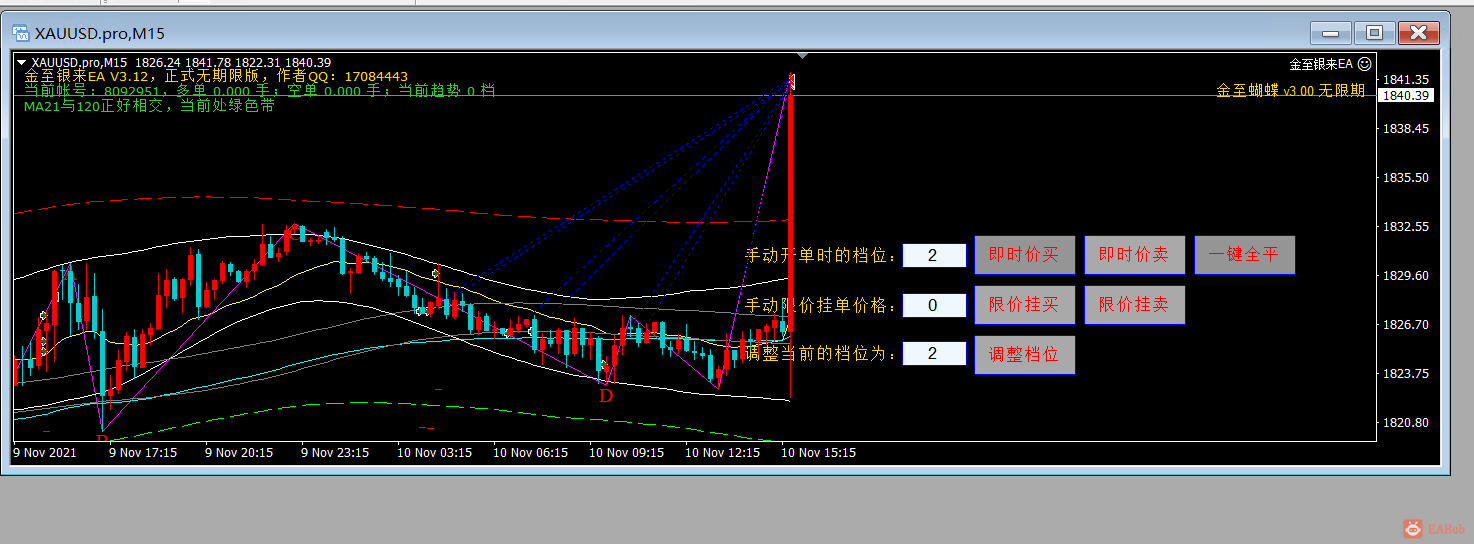Click the 10 Nov 09:15 time label
This screenshot has height=544, width=1474.
coord(627,453)
